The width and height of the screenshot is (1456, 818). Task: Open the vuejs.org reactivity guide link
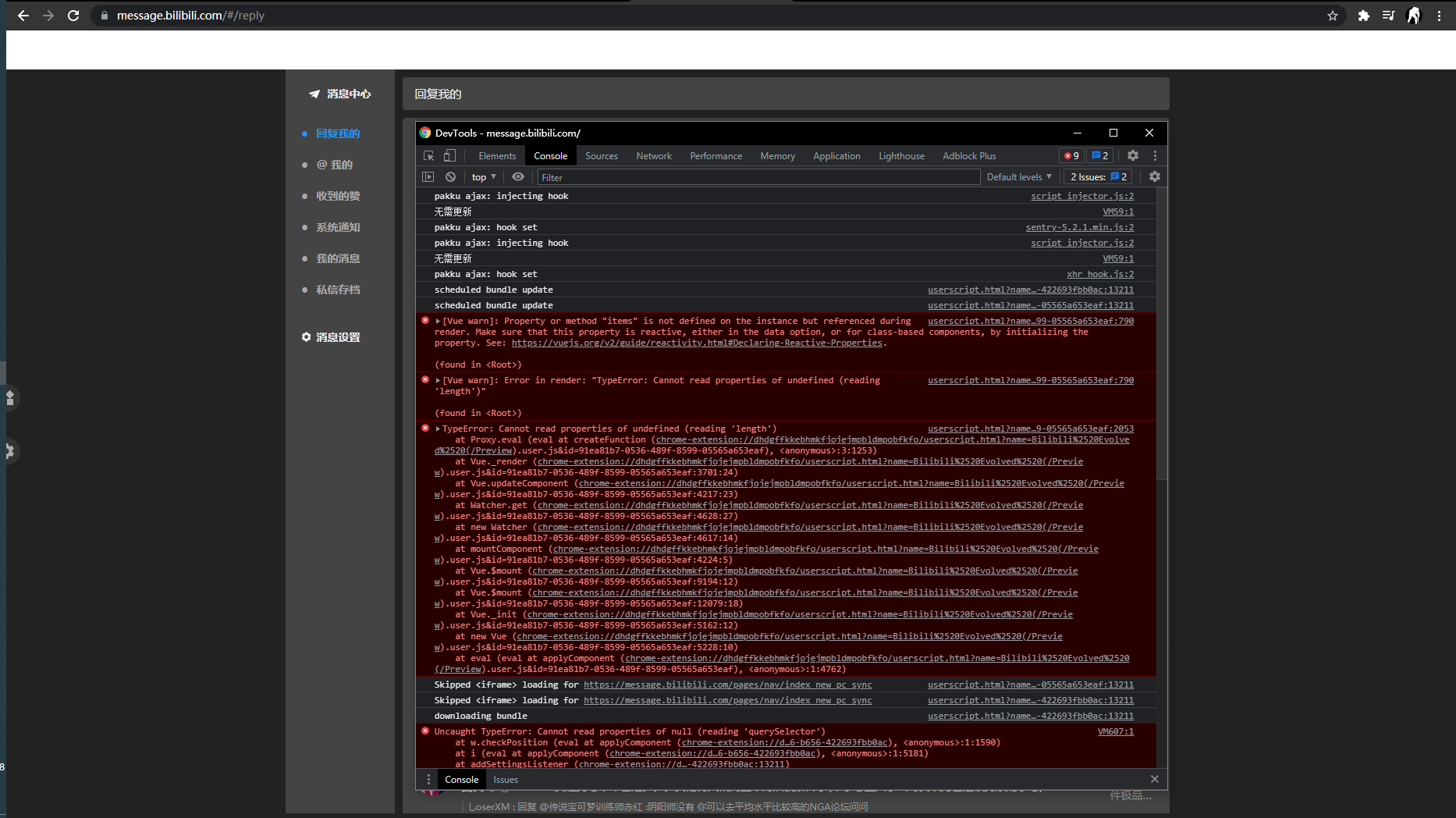click(x=697, y=343)
